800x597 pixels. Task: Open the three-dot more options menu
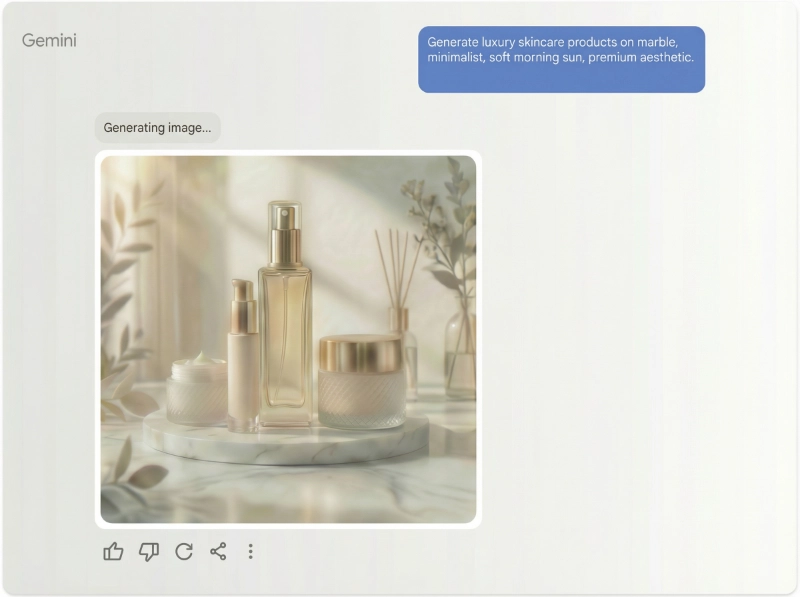(250, 551)
